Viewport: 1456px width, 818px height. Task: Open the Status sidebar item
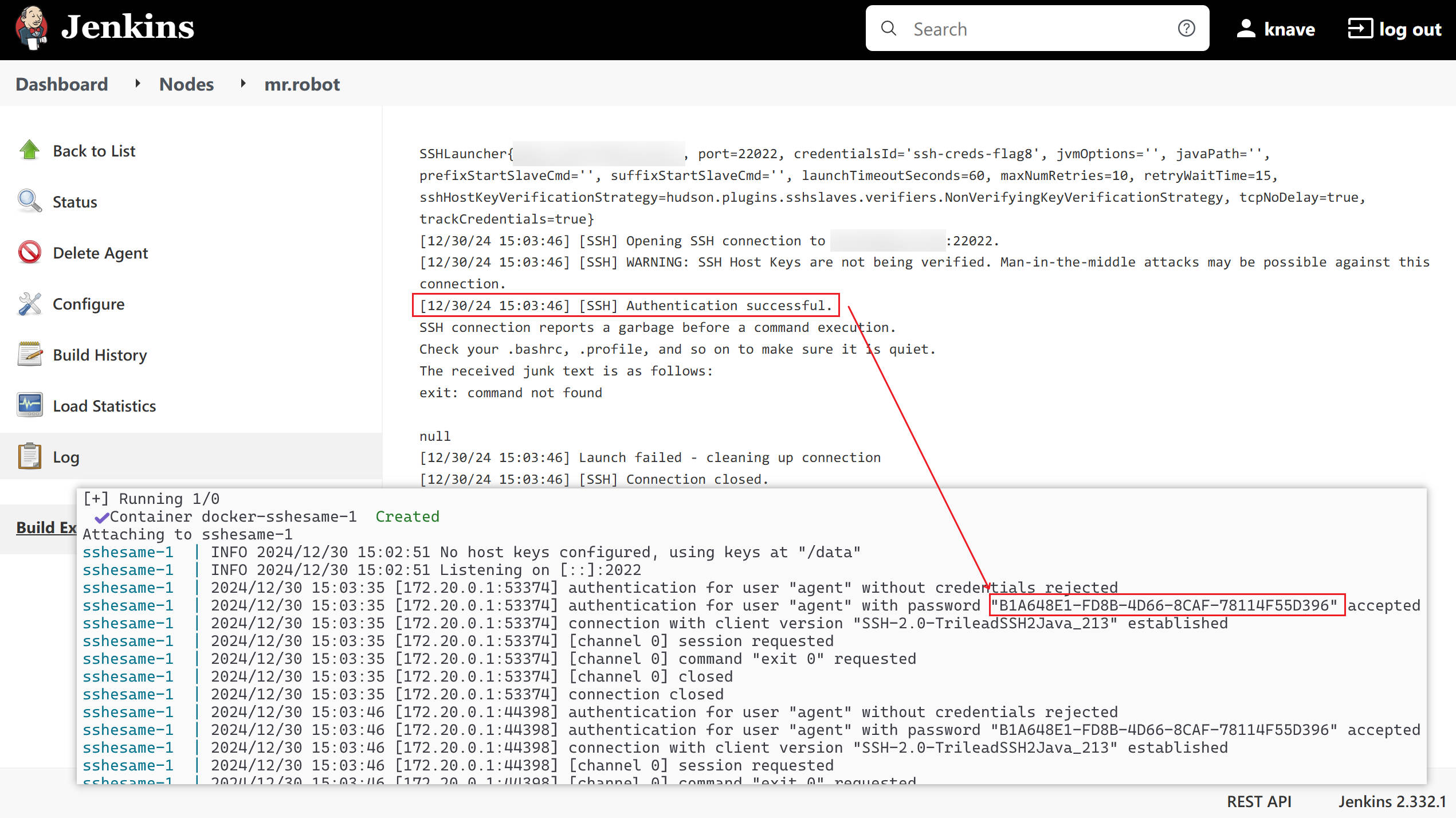[75, 202]
